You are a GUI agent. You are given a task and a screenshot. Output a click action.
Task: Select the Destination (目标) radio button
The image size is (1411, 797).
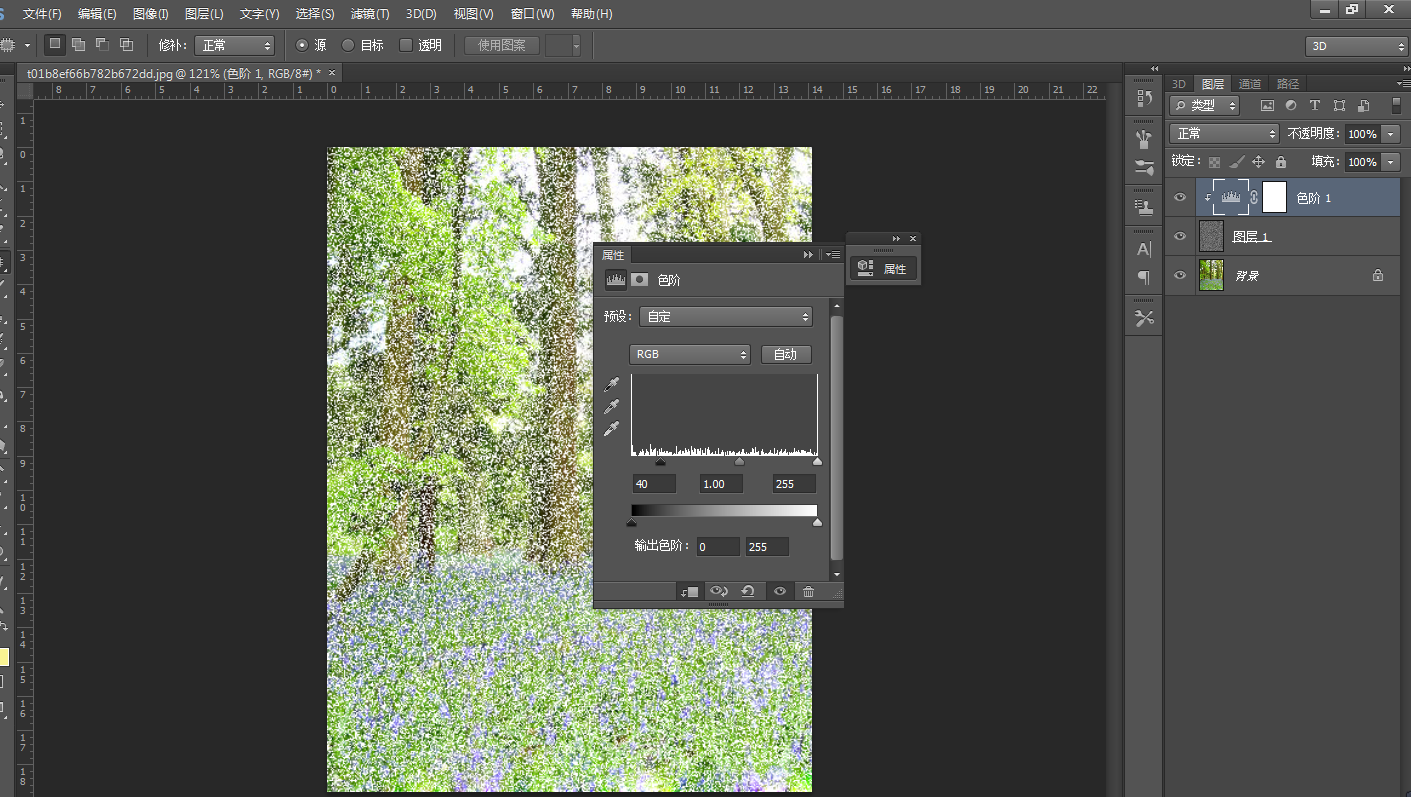[348, 45]
